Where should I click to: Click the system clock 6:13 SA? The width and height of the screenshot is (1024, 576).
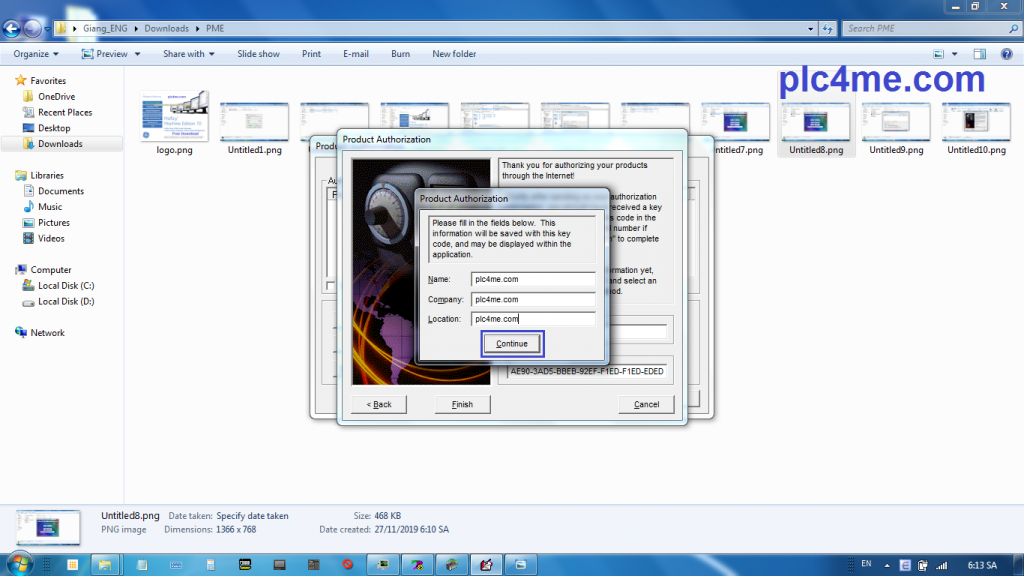(x=982, y=565)
